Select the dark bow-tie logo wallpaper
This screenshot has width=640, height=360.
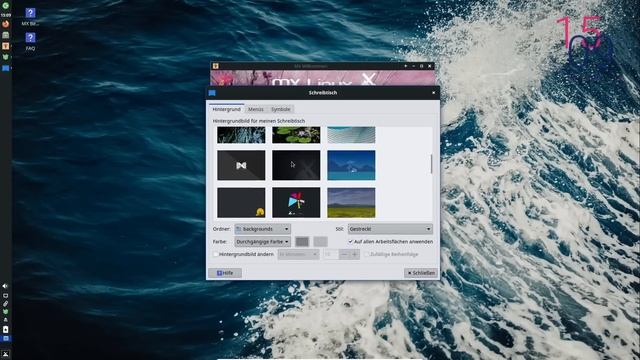coord(241,165)
